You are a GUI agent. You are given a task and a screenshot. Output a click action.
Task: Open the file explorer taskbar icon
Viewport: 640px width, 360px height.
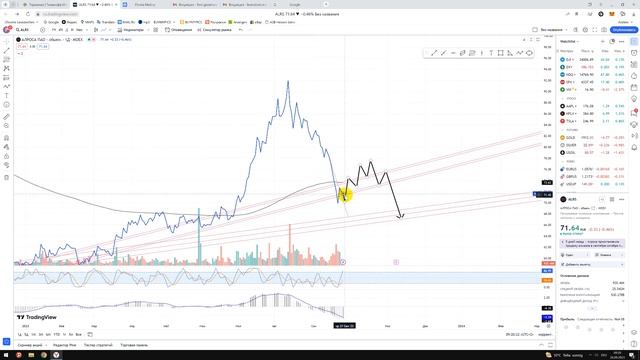[31, 355]
